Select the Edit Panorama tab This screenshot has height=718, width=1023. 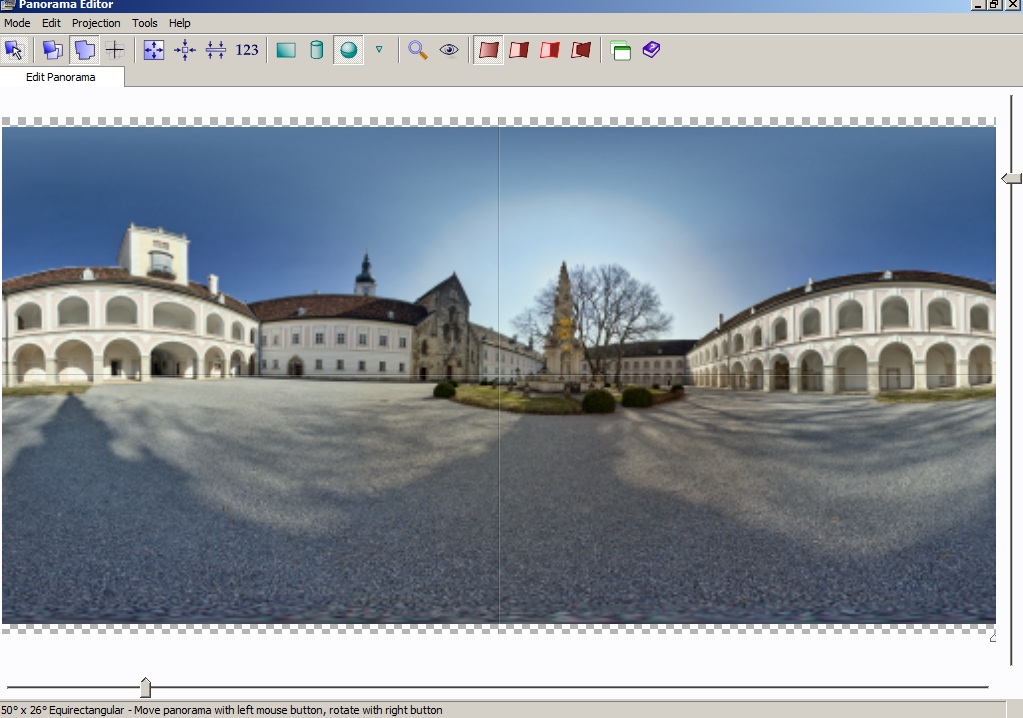click(61, 77)
